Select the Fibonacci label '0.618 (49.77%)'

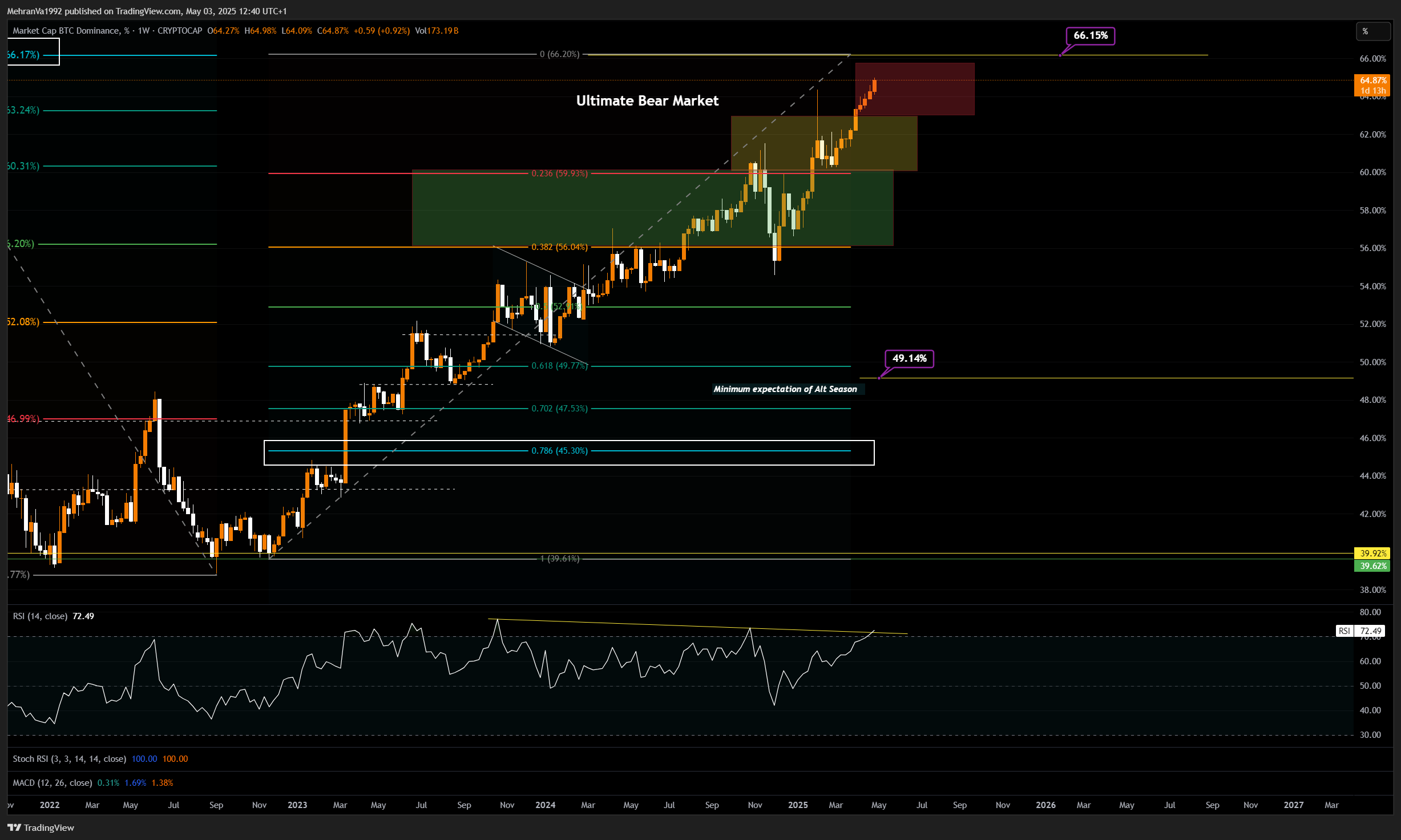(x=559, y=366)
